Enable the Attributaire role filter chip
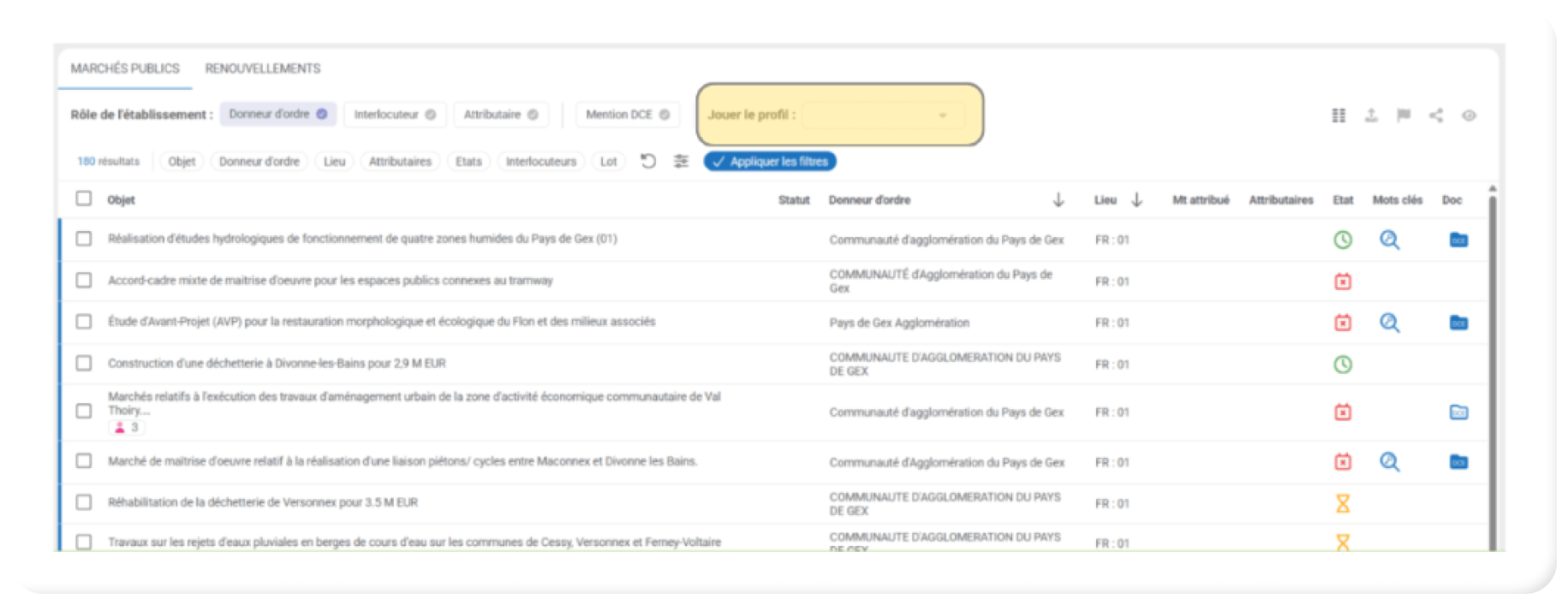The height and width of the screenshot is (605, 1568). 500,115
